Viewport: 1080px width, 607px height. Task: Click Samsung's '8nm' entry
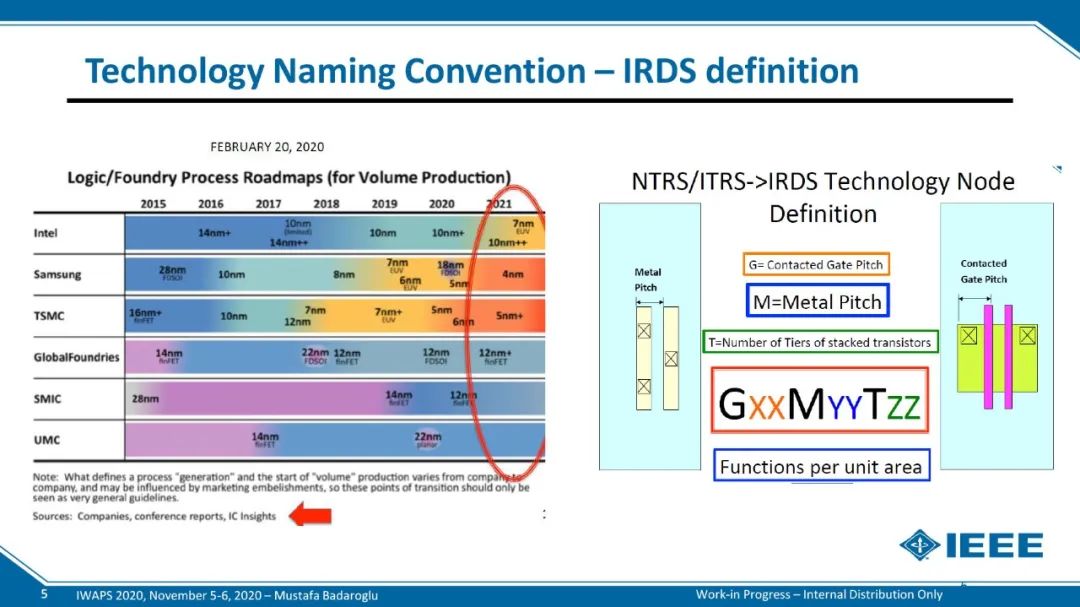tap(344, 274)
